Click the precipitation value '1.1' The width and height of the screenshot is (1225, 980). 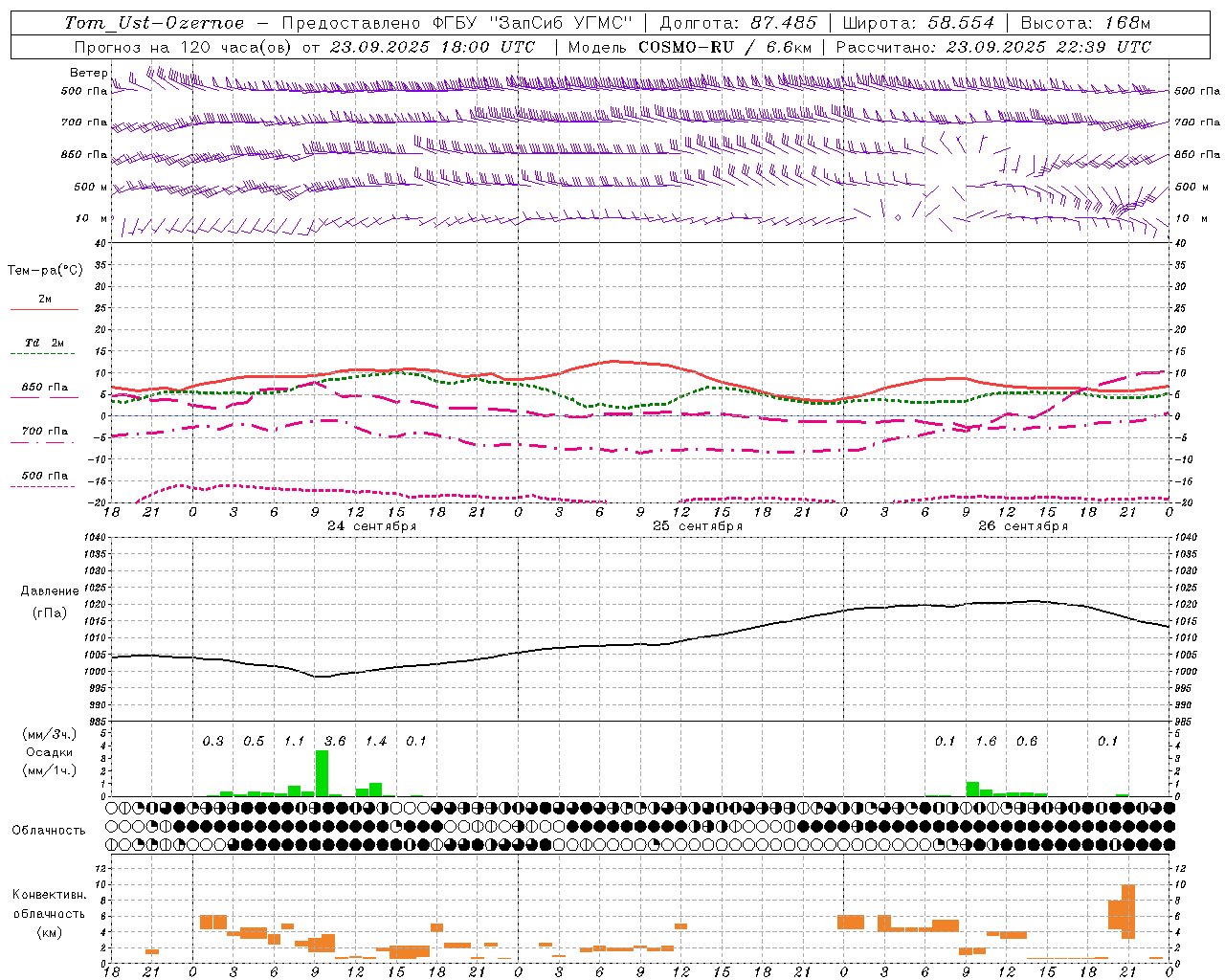(x=294, y=742)
